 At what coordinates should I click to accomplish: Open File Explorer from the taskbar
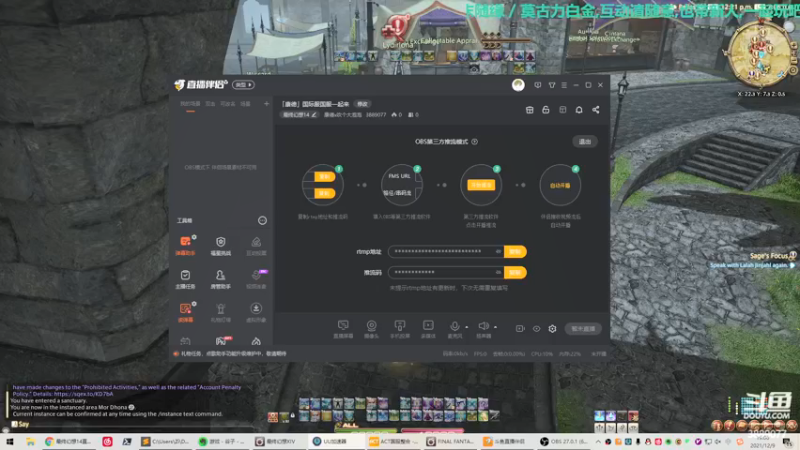click(30, 442)
